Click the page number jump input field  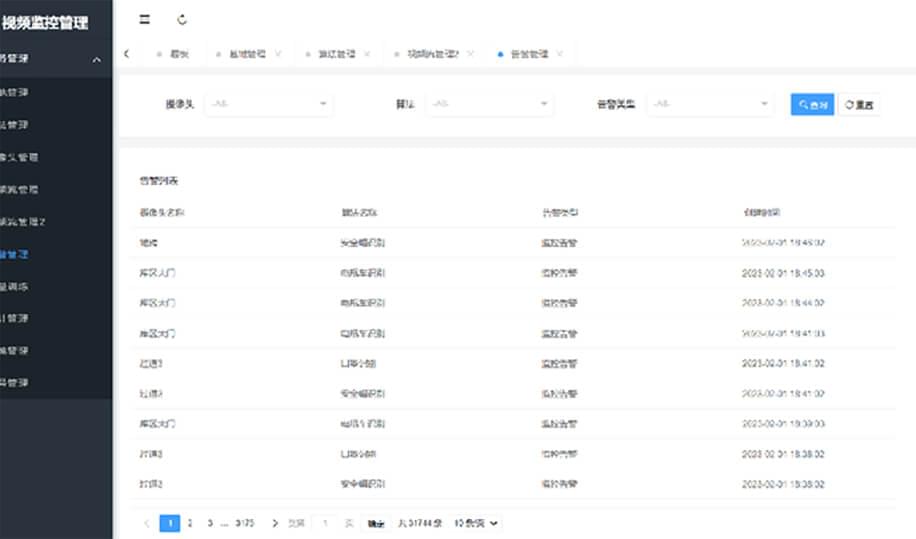(326, 523)
